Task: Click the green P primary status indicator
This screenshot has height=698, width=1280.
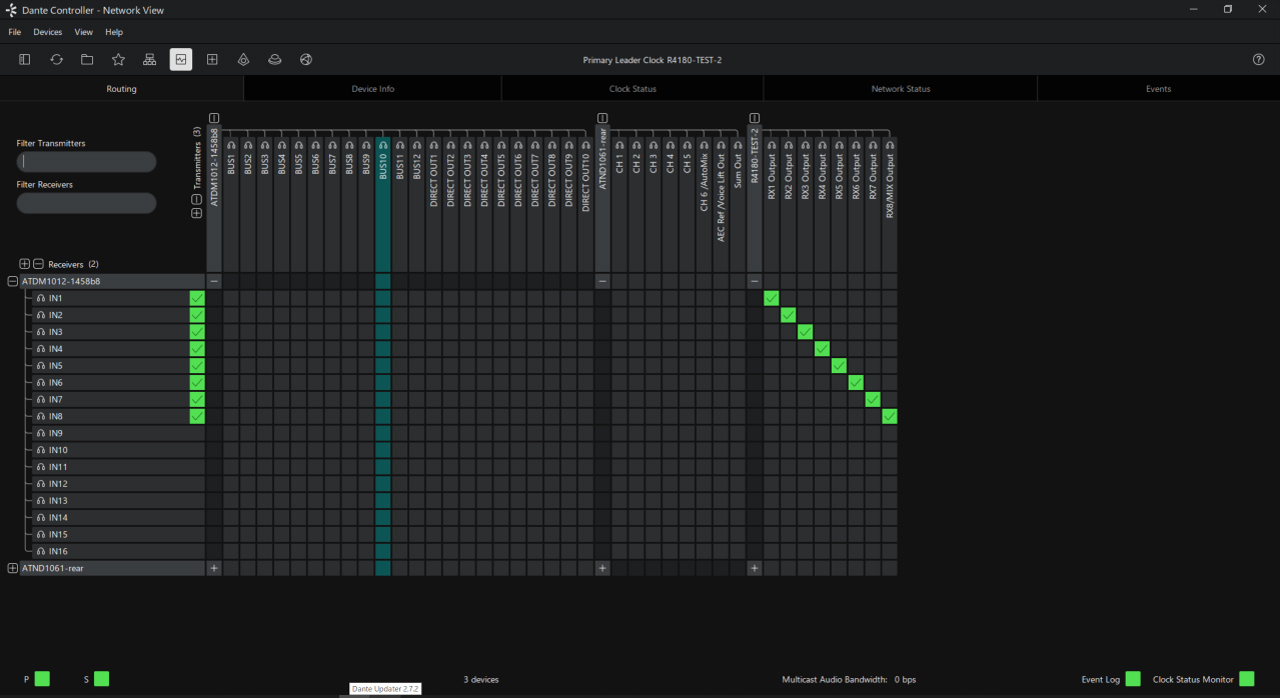Action: [42, 679]
